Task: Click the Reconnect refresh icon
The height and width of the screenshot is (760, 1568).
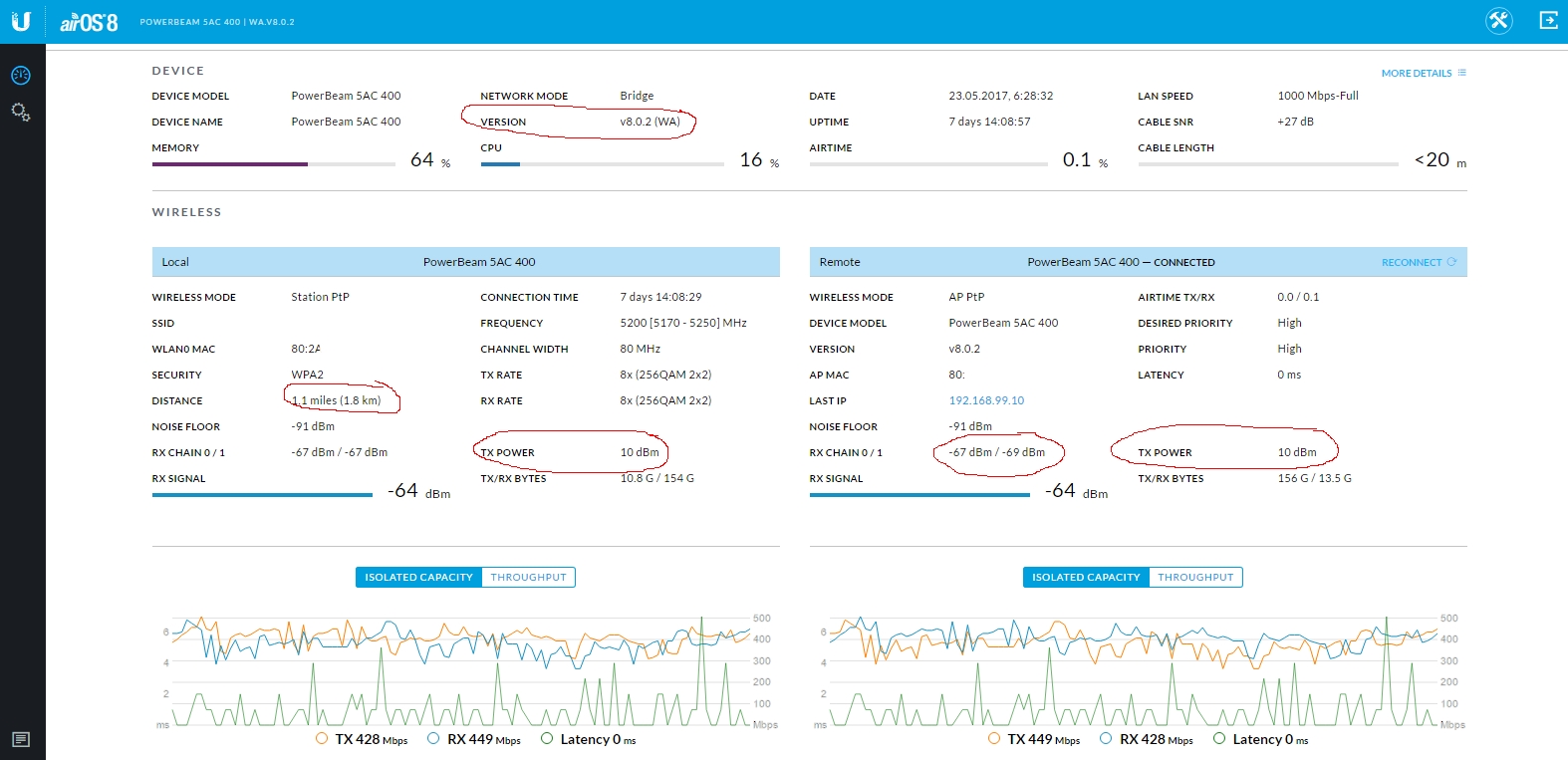Action: 1451,262
